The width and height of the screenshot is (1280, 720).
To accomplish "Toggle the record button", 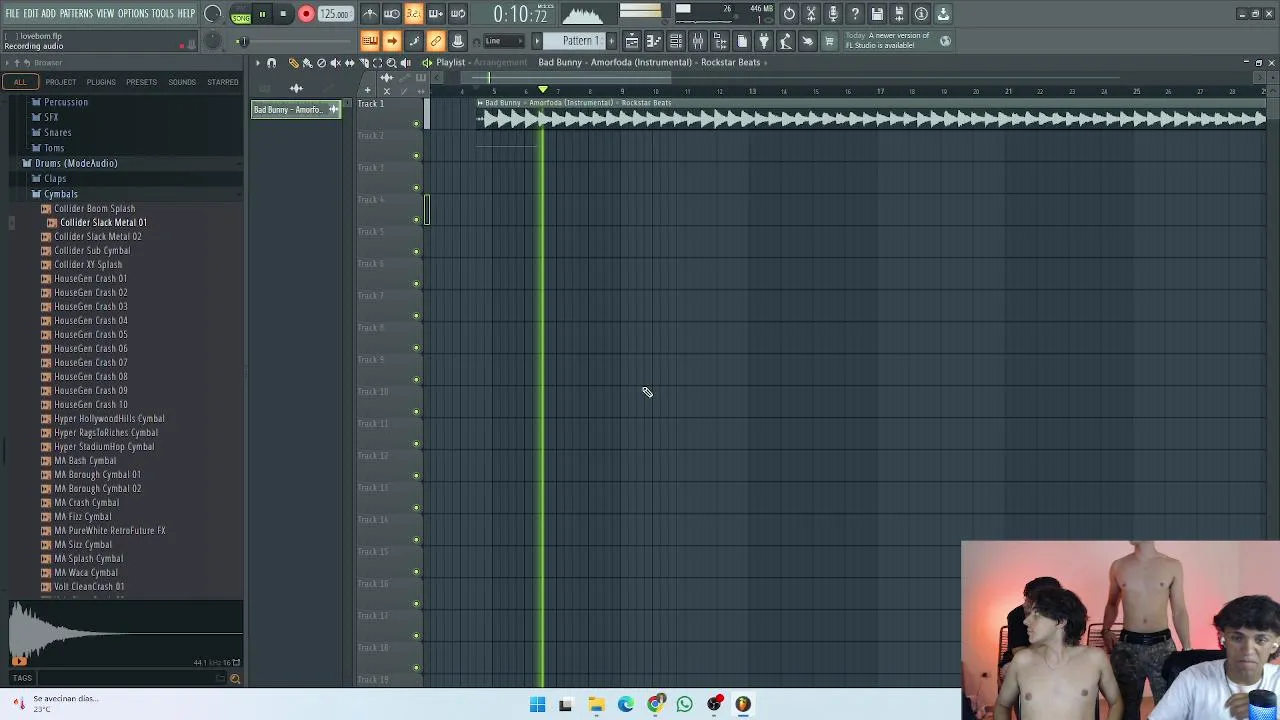I will (306, 14).
